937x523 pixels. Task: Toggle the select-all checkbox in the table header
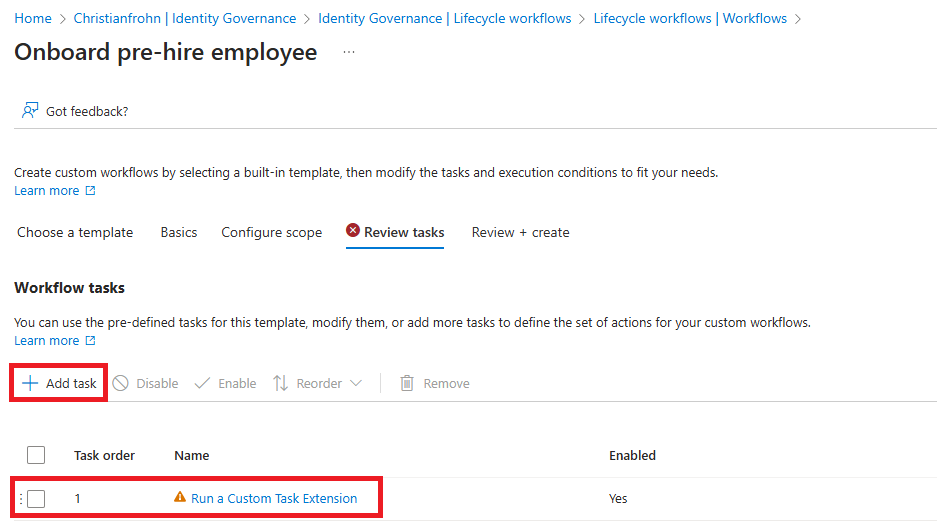(36, 455)
